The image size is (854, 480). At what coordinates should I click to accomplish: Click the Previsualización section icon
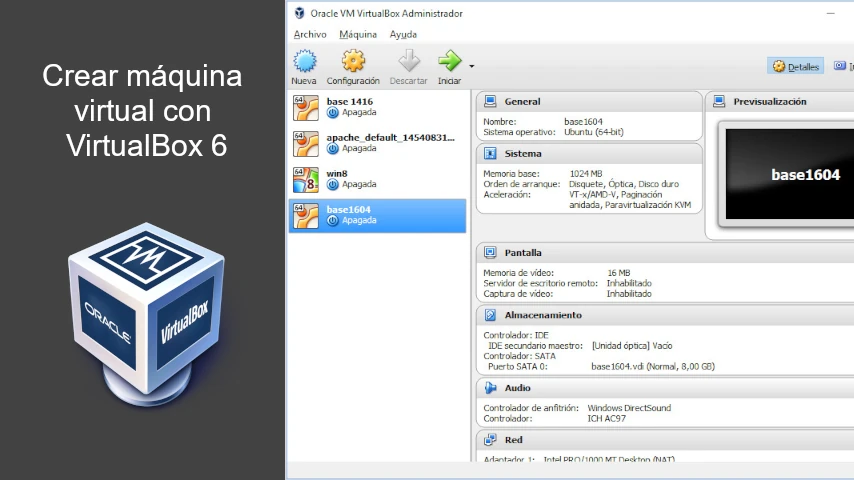click(719, 101)
